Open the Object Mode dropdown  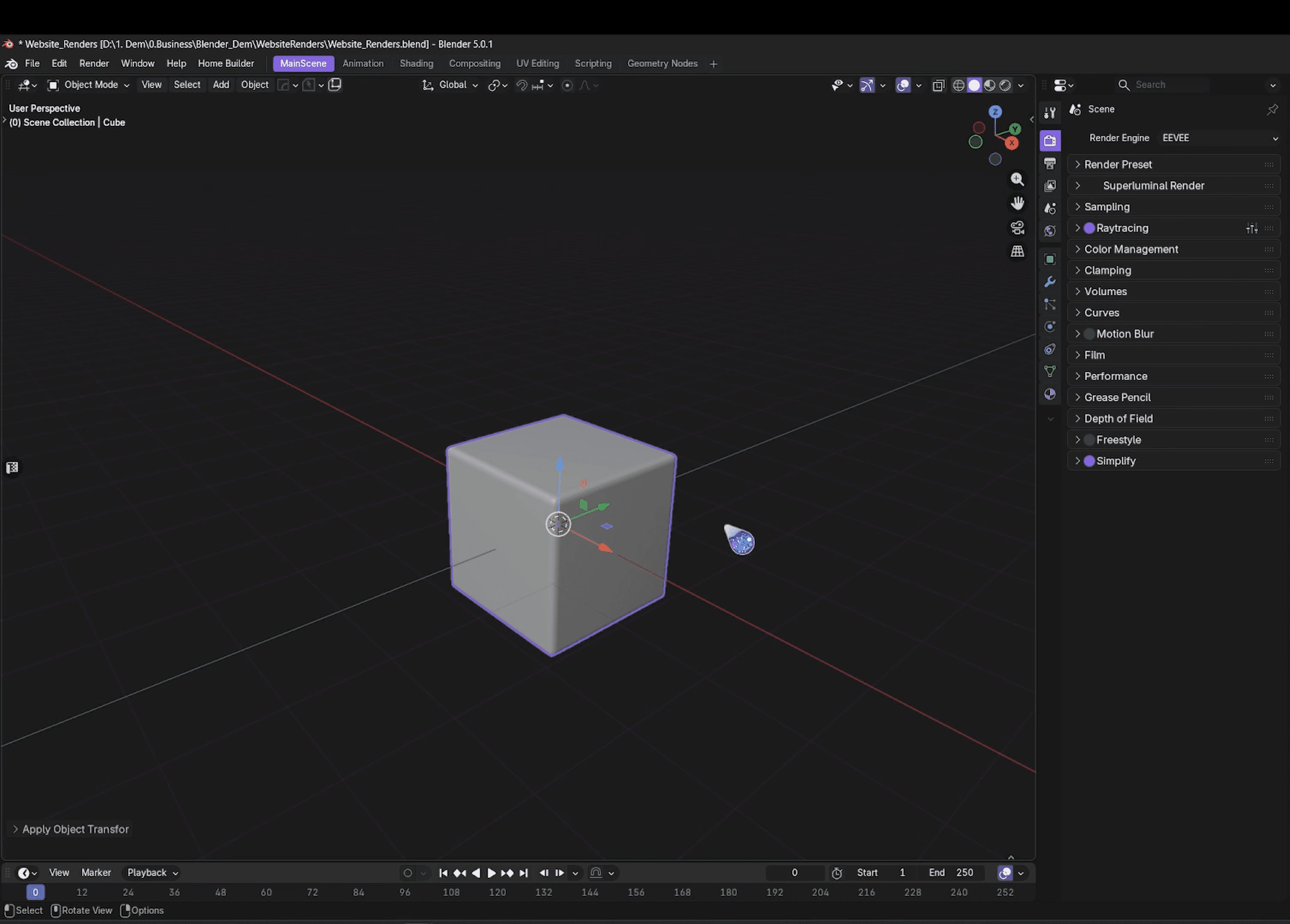(89, 85)
